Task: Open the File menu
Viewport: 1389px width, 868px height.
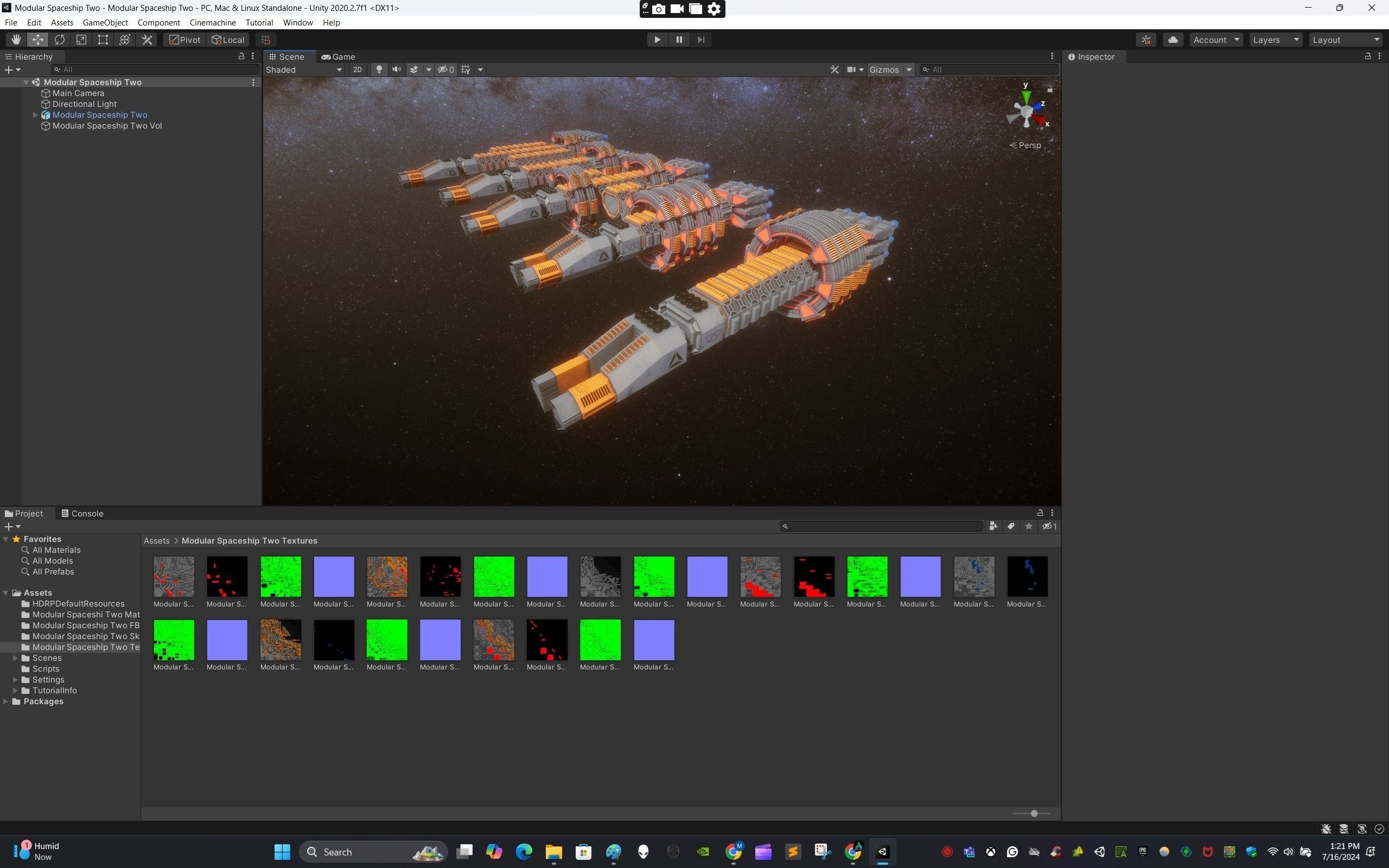Action: [11, 22]
